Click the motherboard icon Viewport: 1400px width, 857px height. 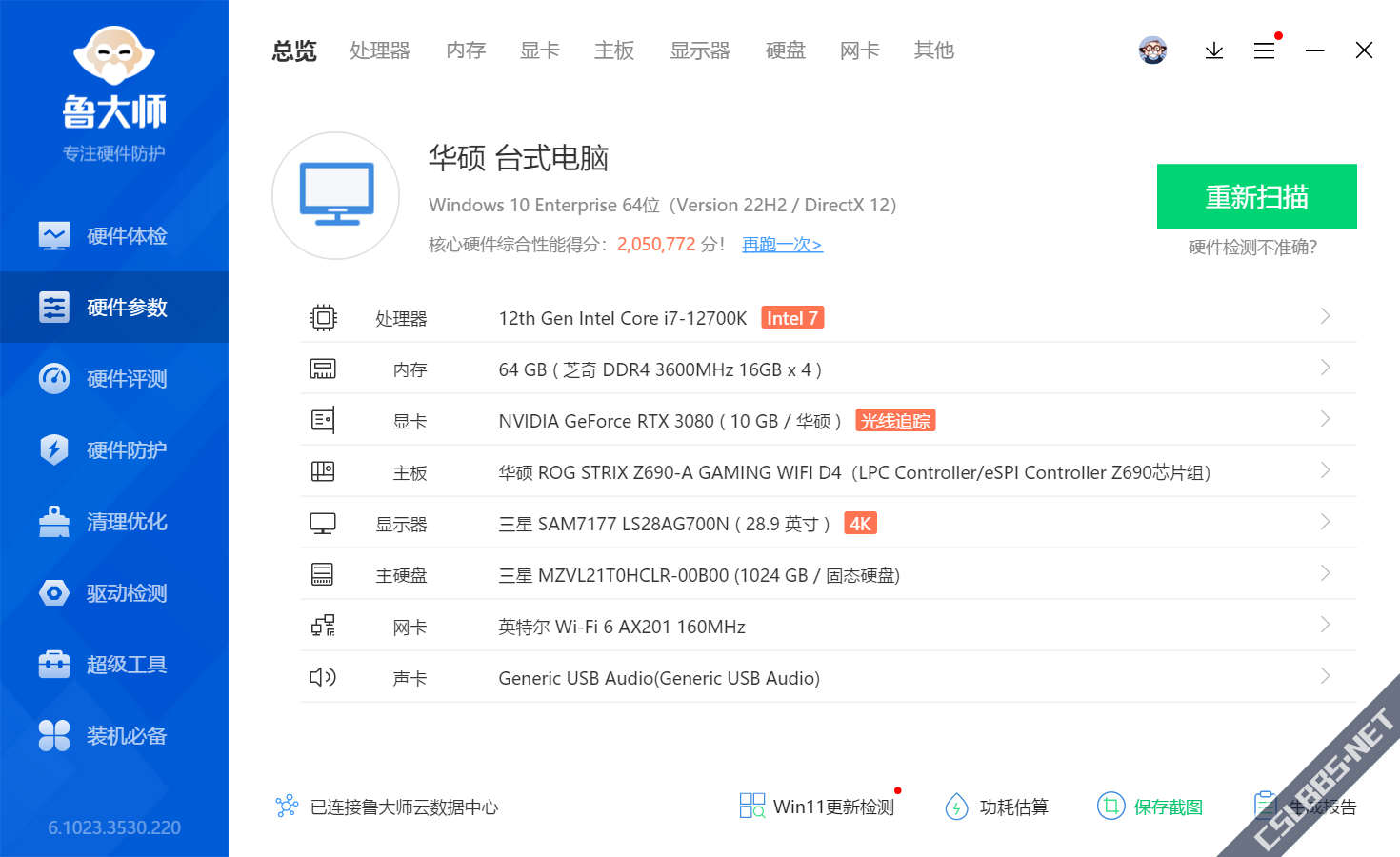(323, 471)
